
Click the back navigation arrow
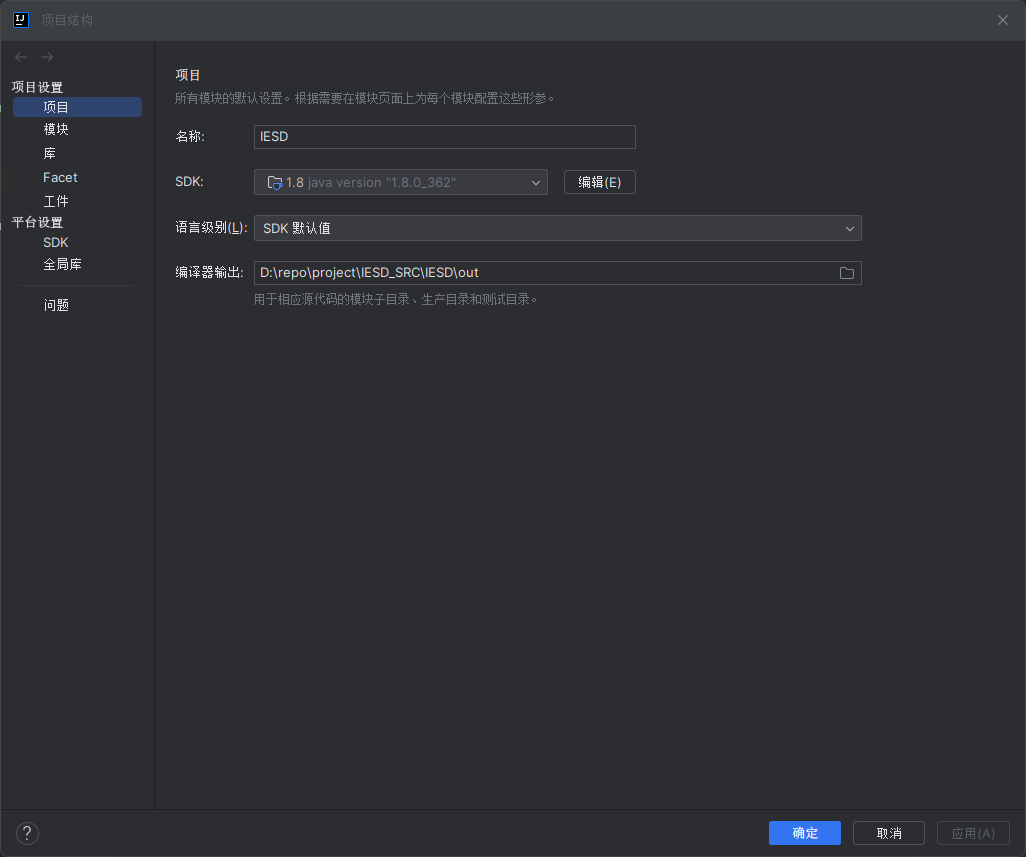tap(21, 58)
